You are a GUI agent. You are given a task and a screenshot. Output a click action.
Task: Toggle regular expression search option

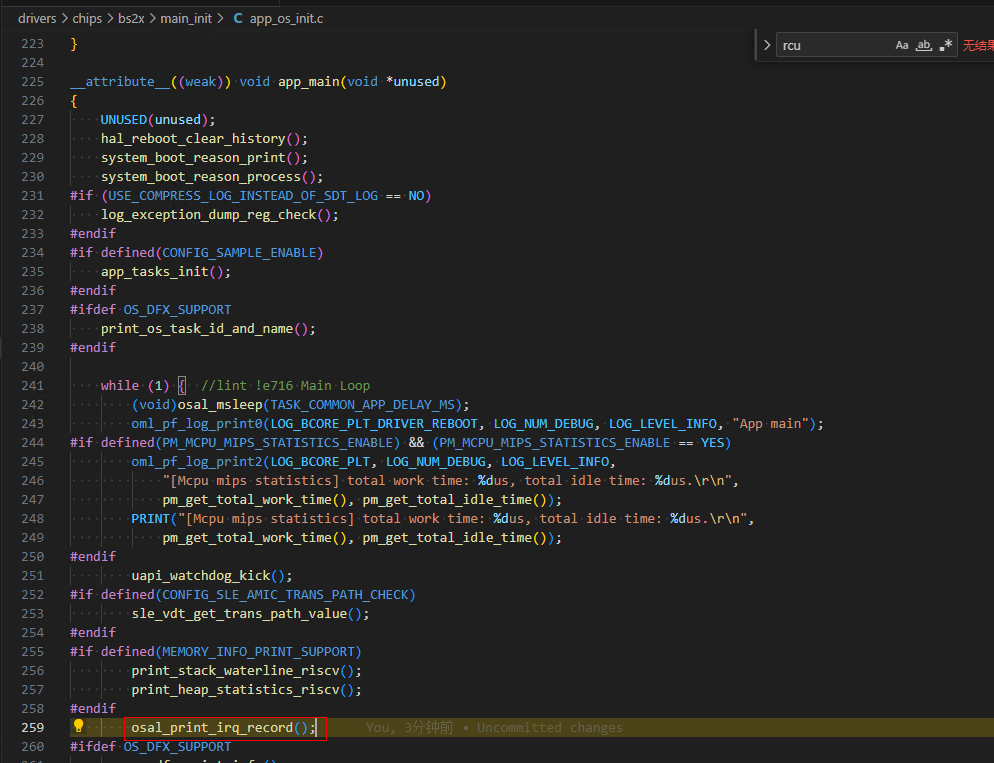point(946,45)
